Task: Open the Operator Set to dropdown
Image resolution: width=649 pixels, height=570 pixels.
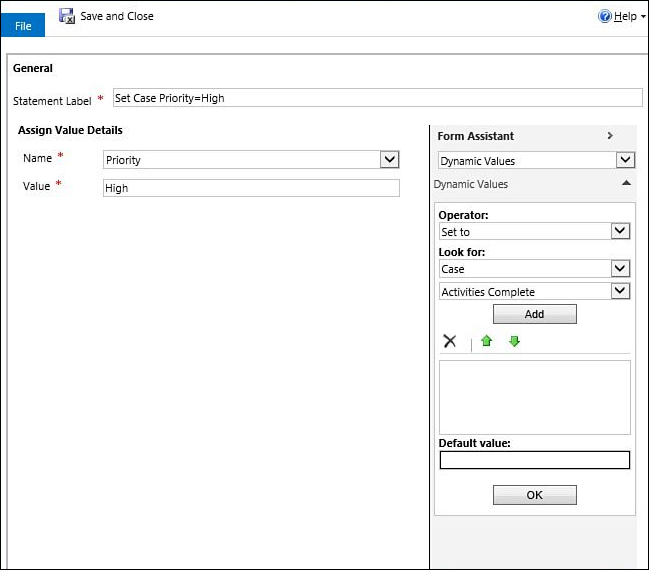Action: coord(620,231)
